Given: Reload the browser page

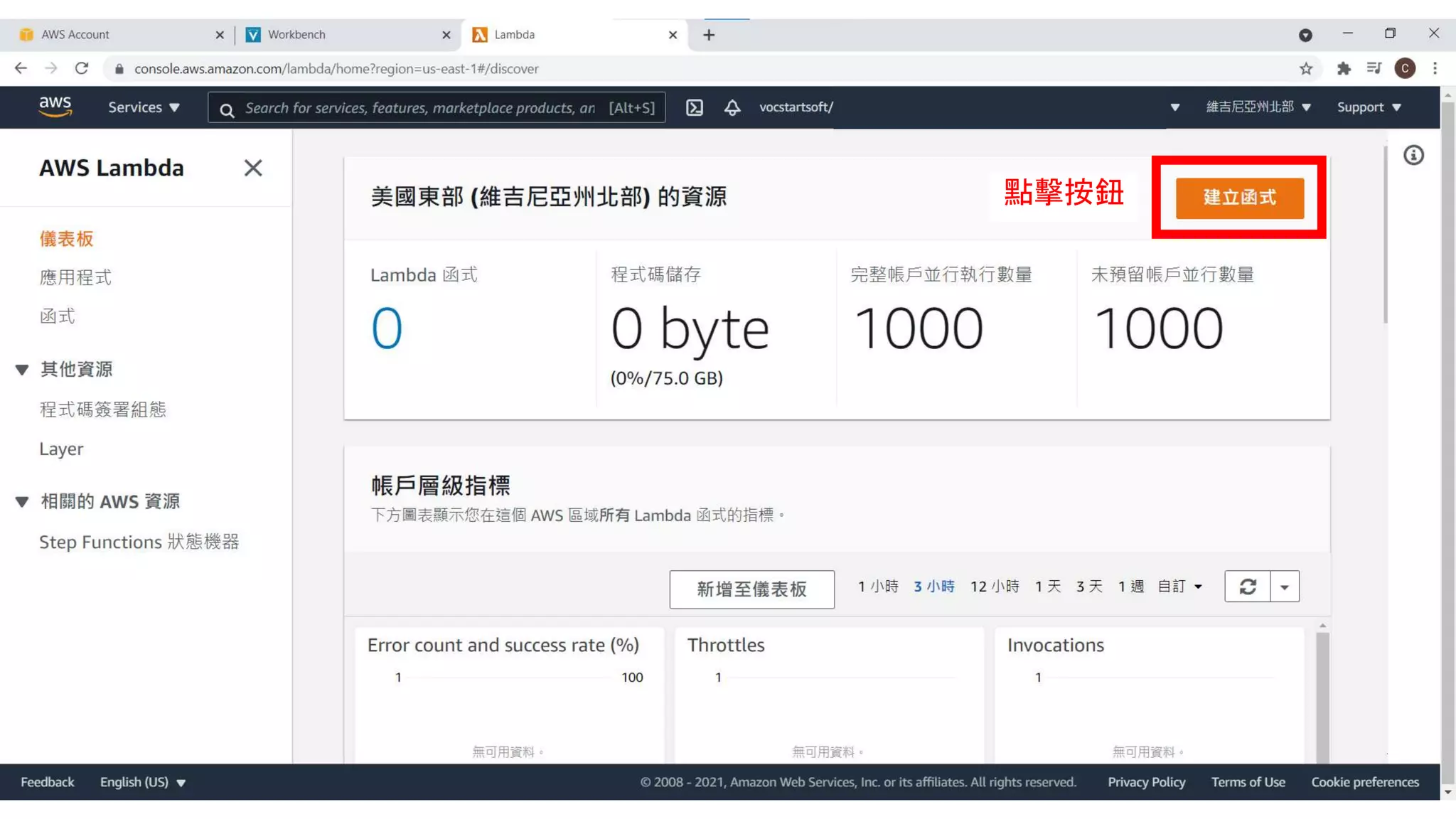Looking at the screenshot, I should pos(82,68).
